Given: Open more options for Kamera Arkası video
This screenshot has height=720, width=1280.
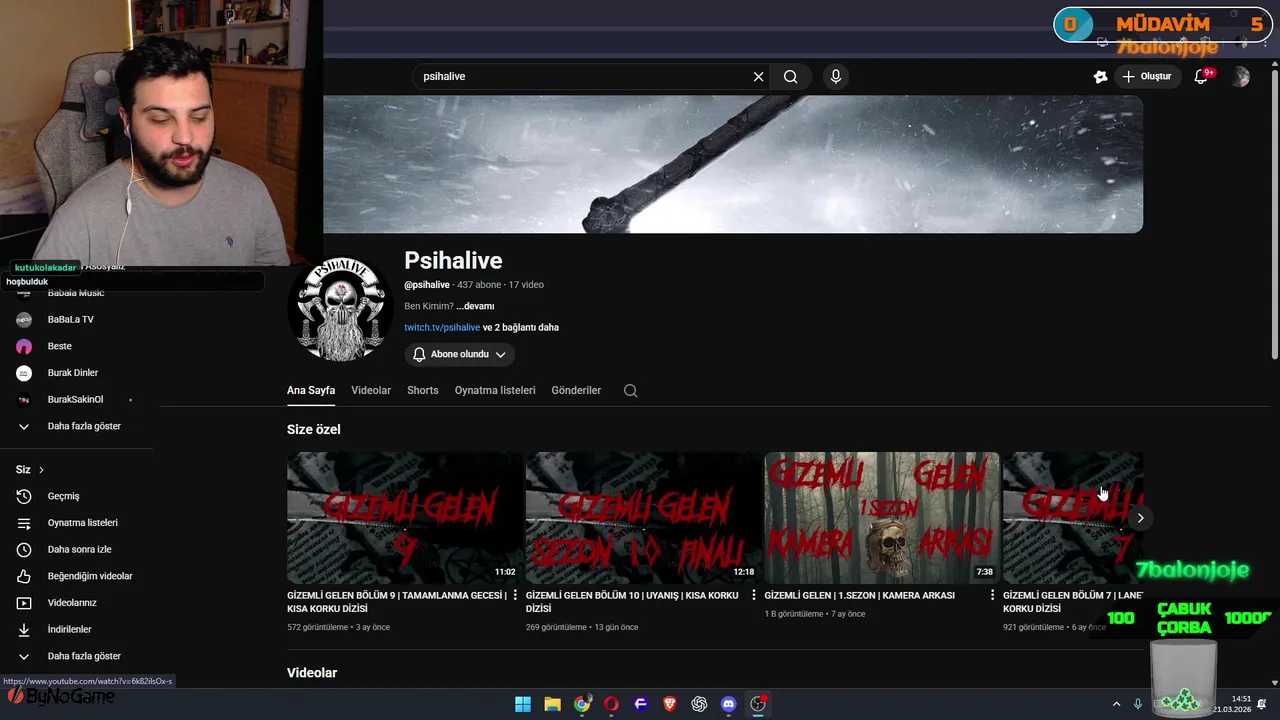Looking at the screenshot, I should [993, 595].
